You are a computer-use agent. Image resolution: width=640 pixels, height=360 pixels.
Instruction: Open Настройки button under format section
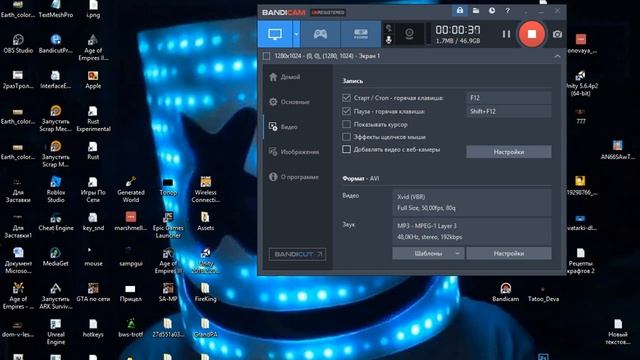click(x=509, y=253)
